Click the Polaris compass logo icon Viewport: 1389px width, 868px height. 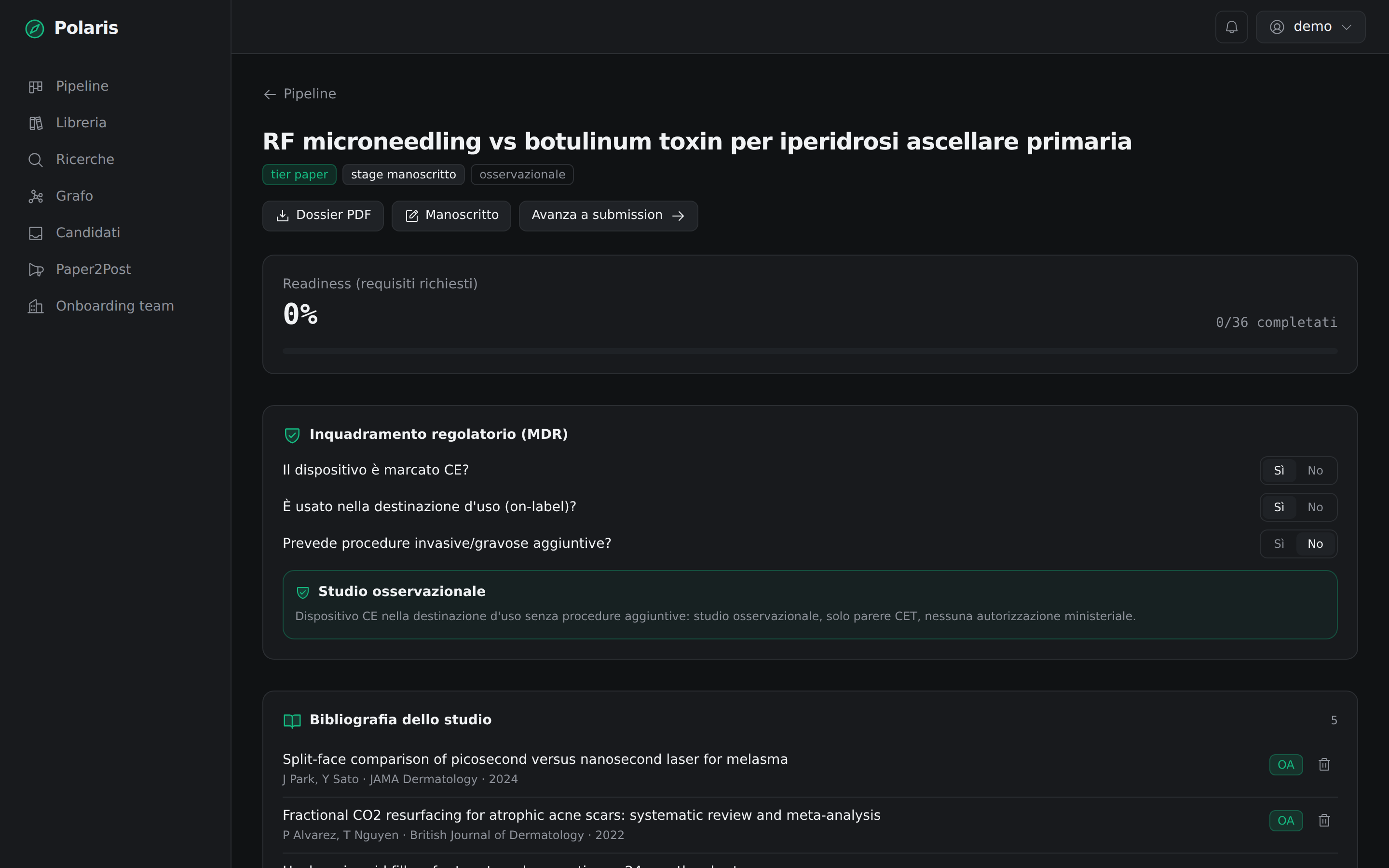34,29
